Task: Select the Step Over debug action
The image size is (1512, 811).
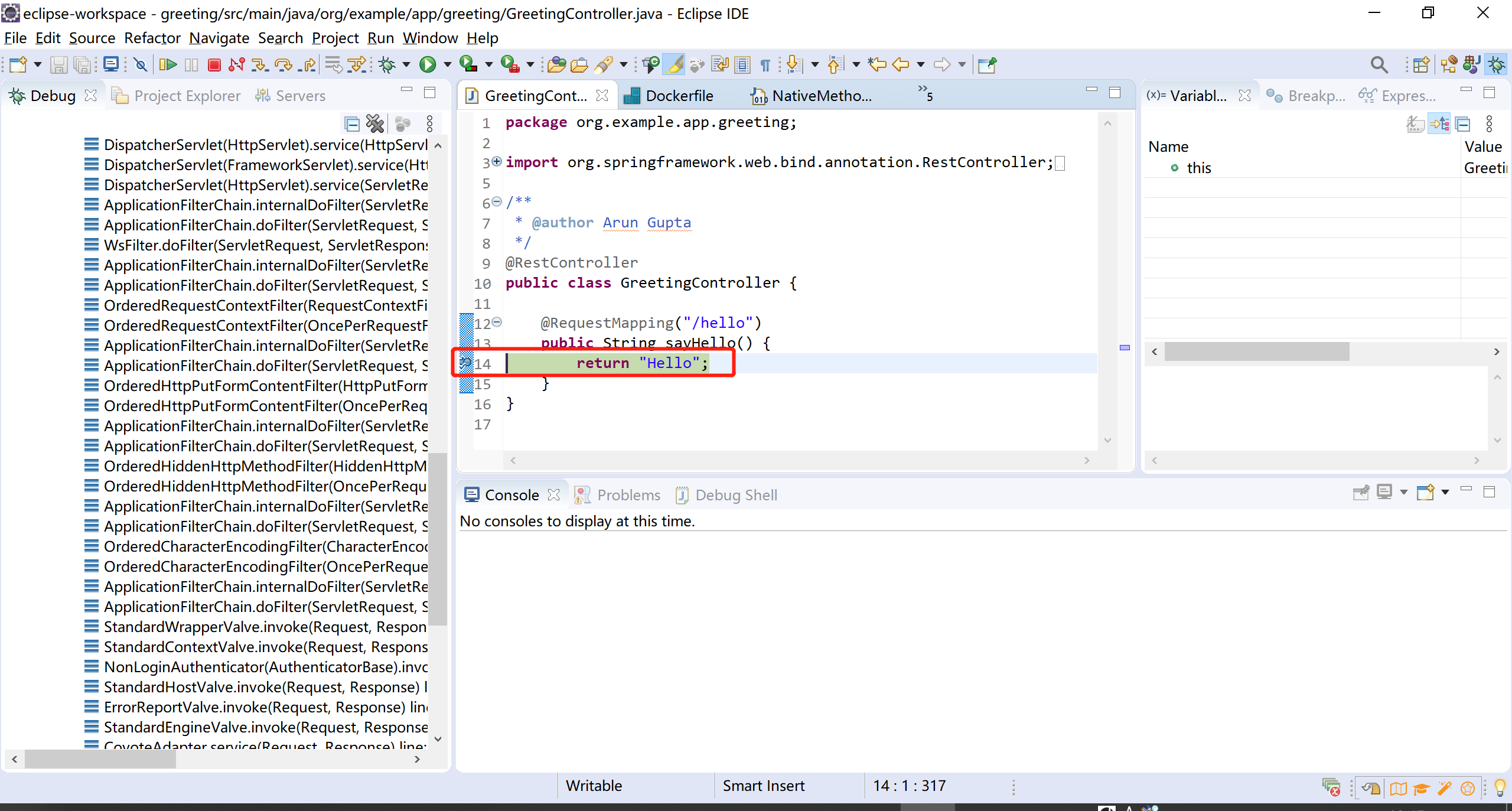Action: 282,65
